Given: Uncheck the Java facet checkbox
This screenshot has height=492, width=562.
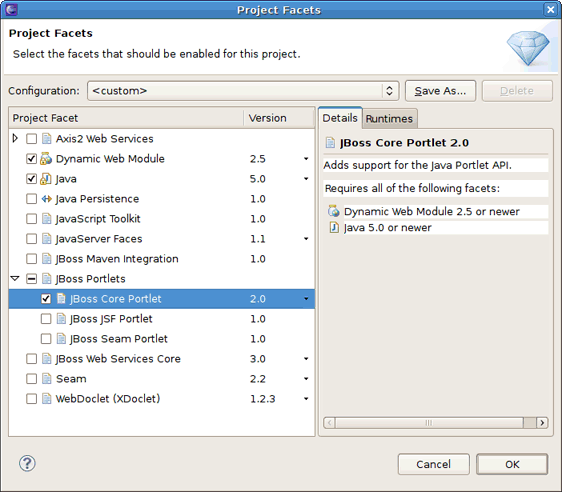Looking at the screenshot, I should click(32, 178).
